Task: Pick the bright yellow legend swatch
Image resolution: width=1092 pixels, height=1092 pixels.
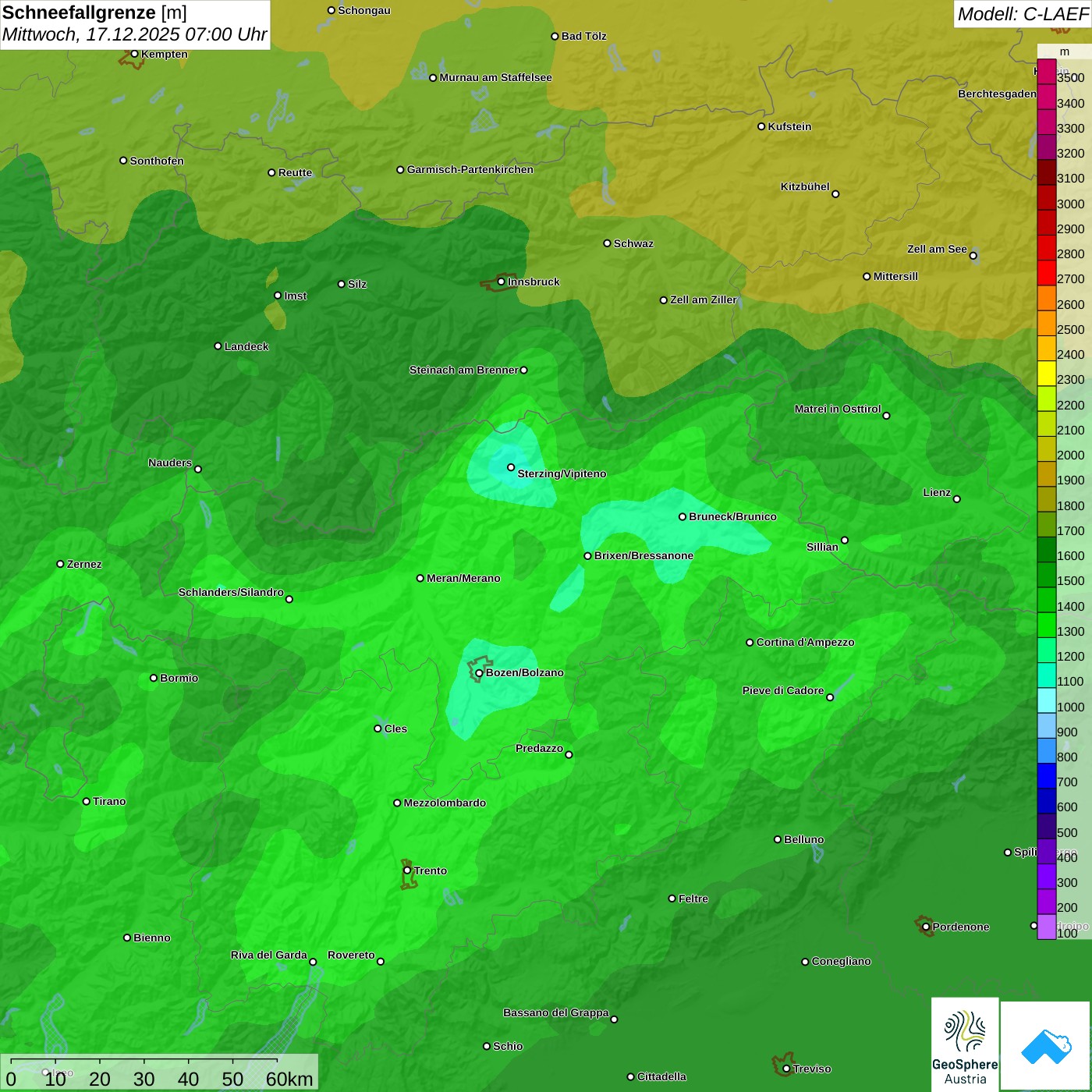Action: tap(1047, 374)
